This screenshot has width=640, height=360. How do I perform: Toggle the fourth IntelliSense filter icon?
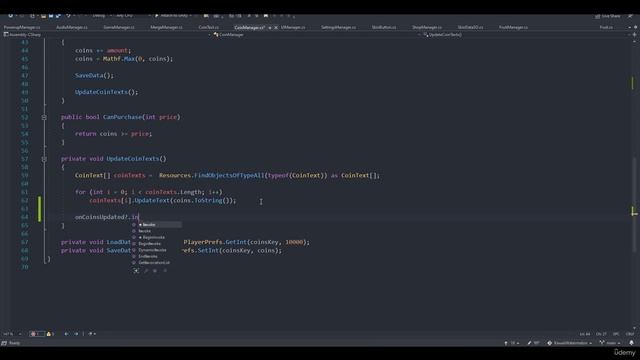[165, 271]
